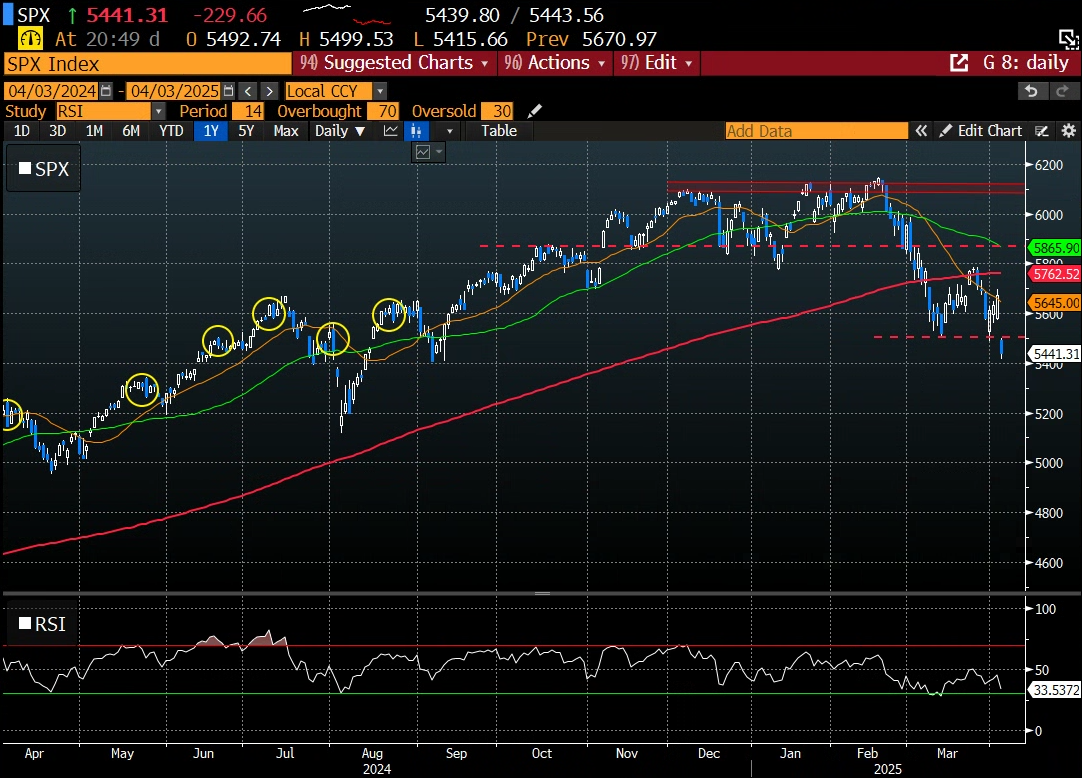Open the annotation edit icon next to Edit Chart
Screen dimensions: 1082x778
[x=1041, y=131]
